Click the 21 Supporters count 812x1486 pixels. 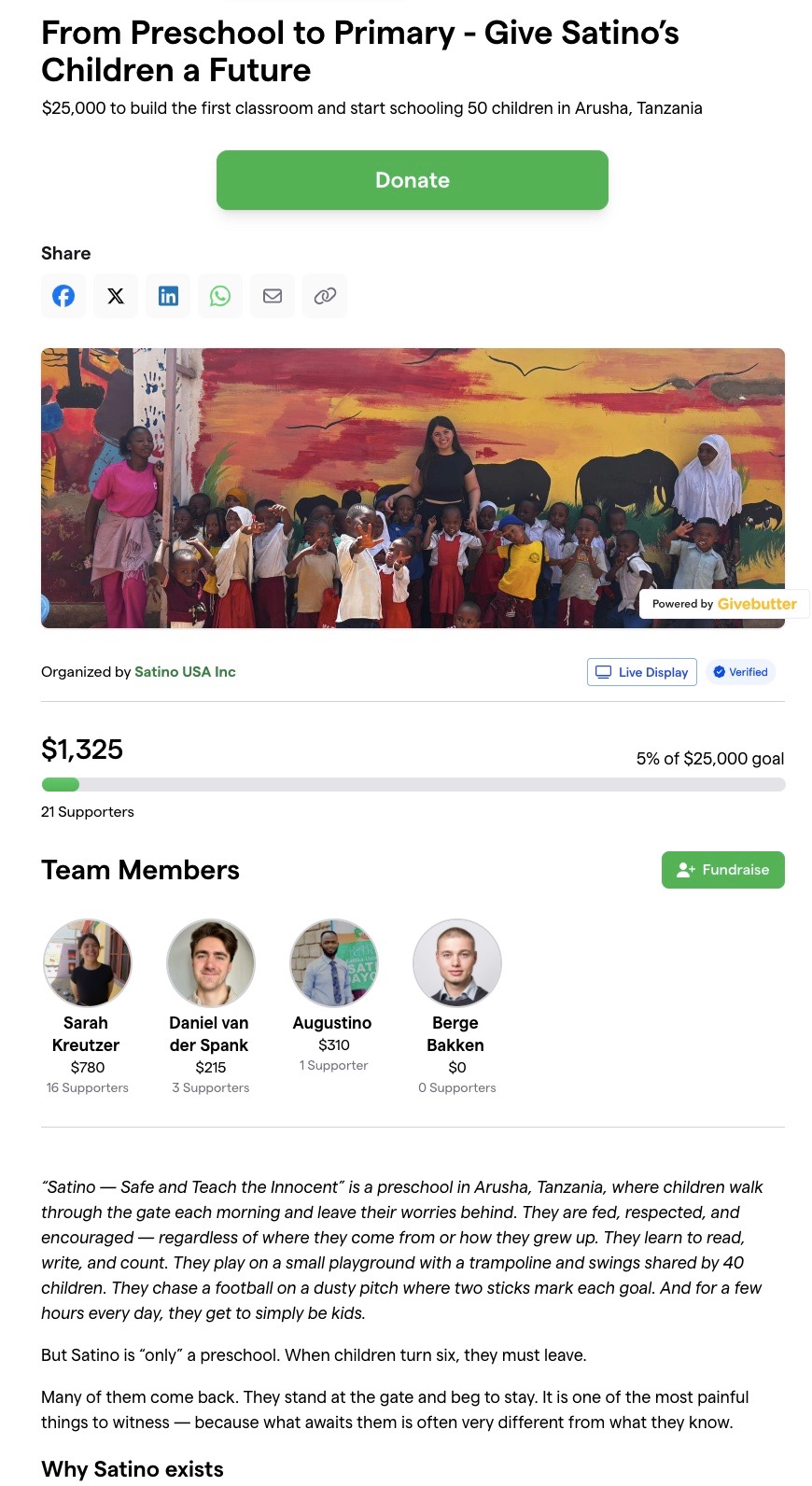click(x=88, y=812)
